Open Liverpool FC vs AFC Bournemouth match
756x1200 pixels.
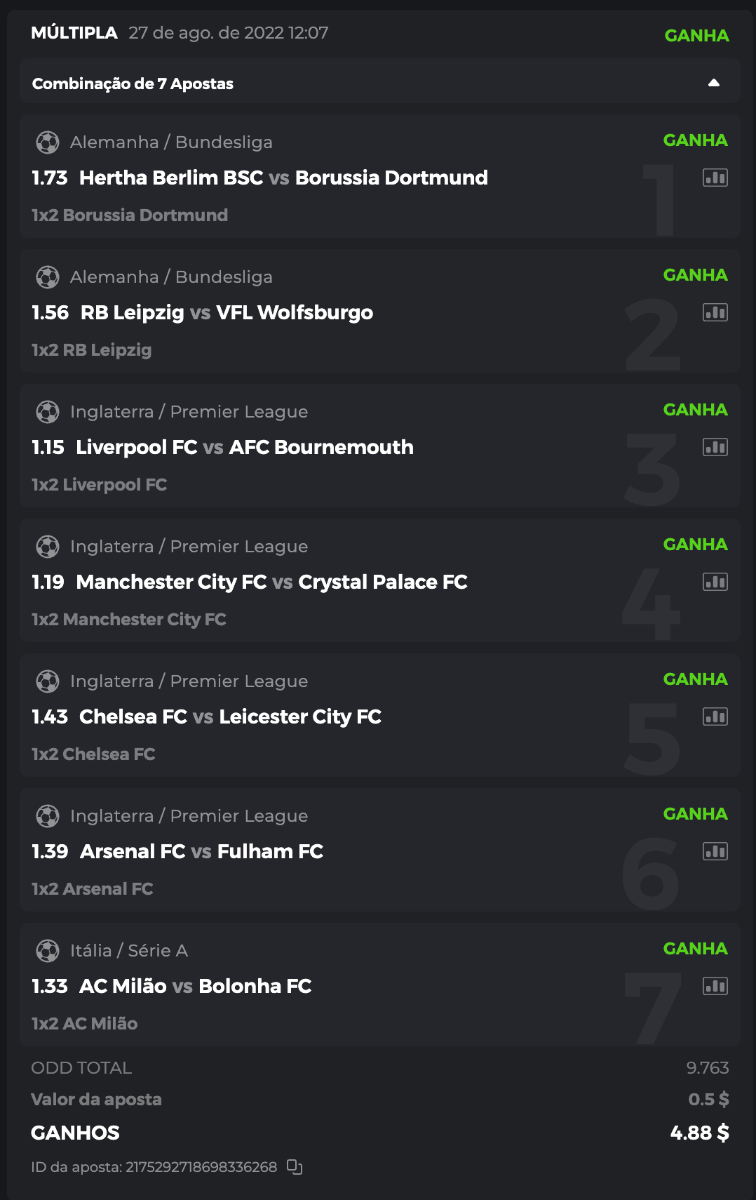[x=244, y=447]
